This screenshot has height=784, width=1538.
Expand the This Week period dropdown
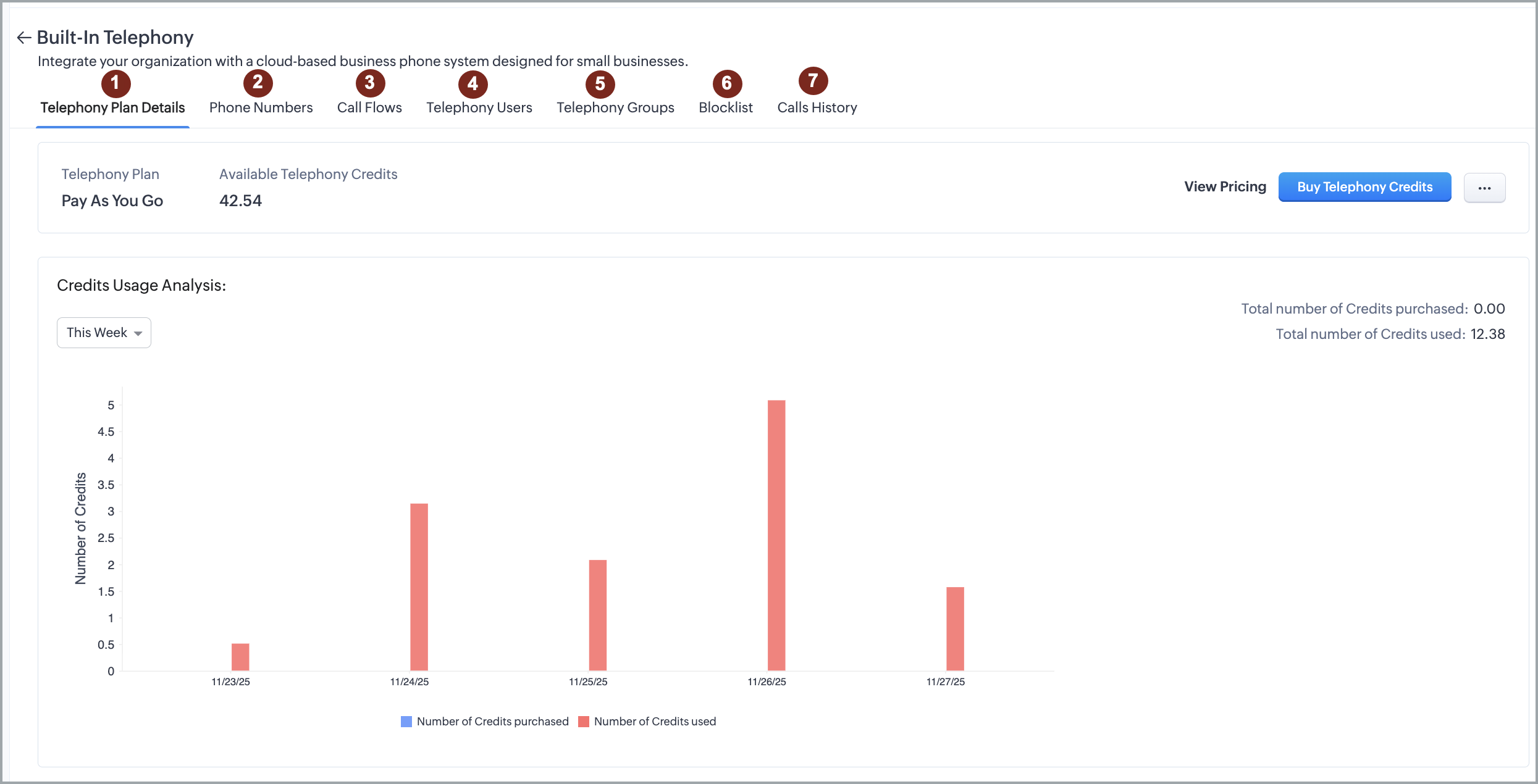tap(104, 333)
